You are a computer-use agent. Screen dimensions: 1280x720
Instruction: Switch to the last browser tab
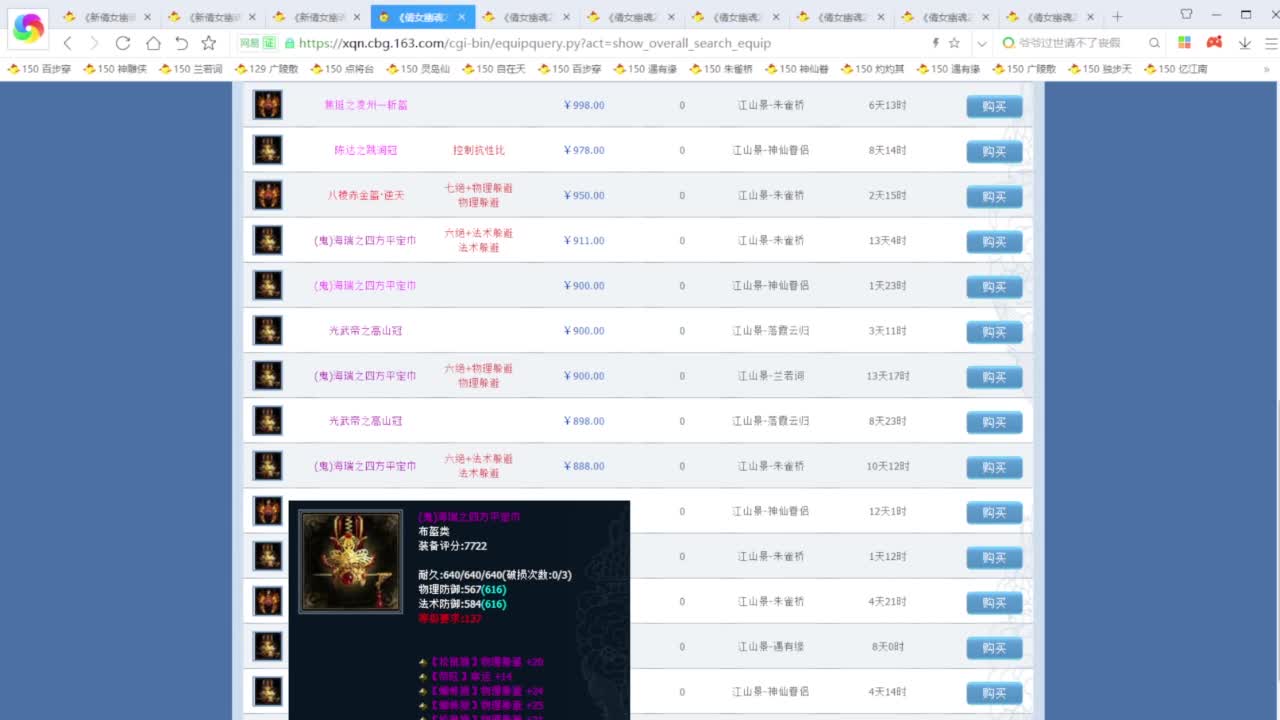(x=1048, y=17)
